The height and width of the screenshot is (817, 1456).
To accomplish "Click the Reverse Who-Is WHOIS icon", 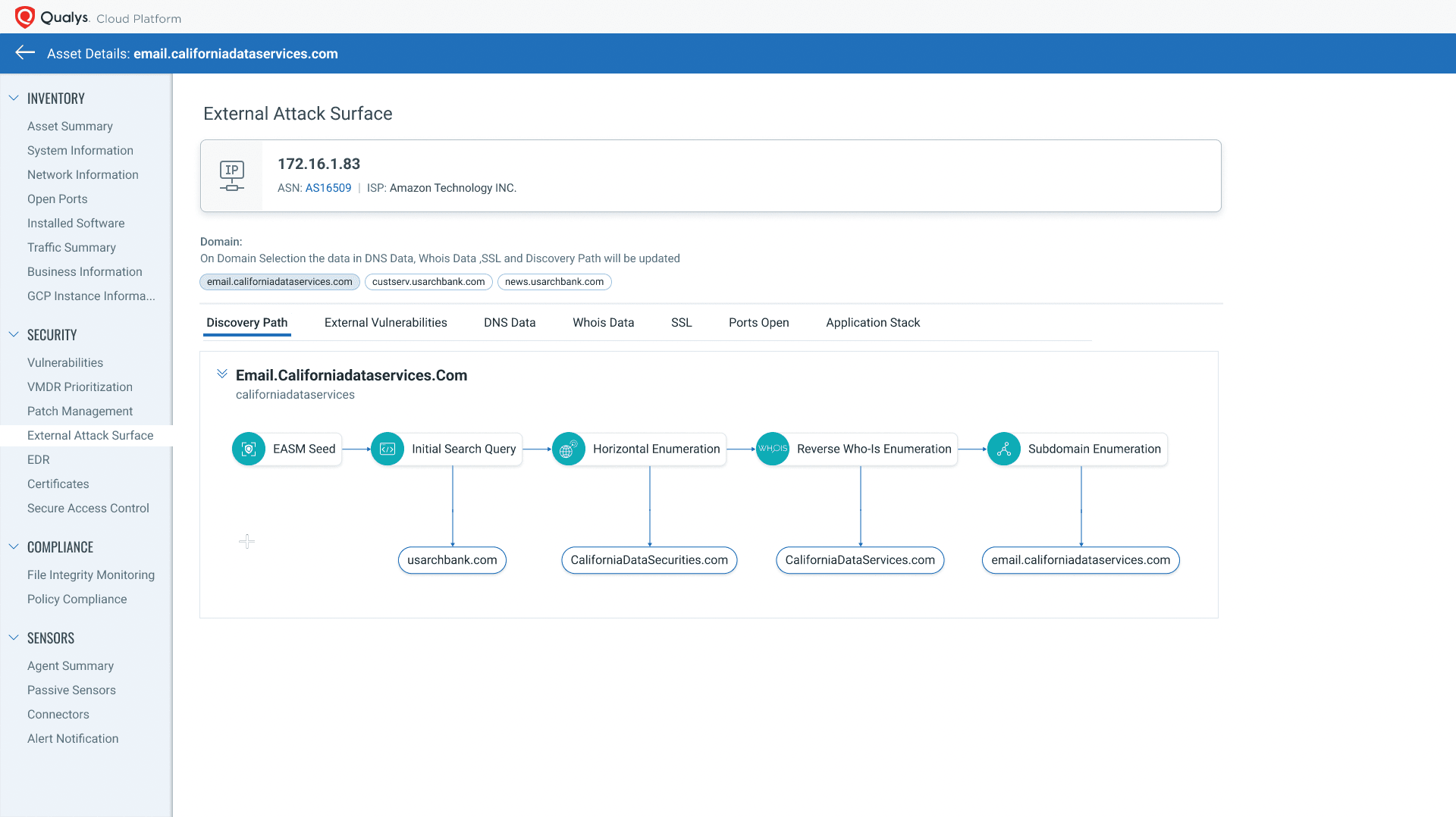I will pos(773,449).
